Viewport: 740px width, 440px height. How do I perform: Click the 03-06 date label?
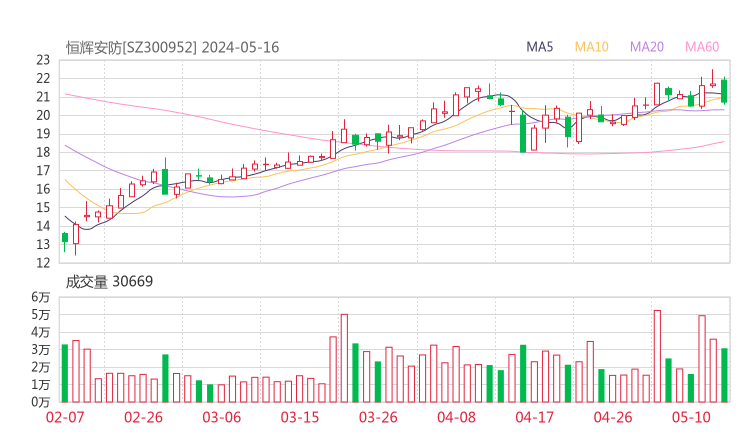pyautogui.click(x=222, y=417)
